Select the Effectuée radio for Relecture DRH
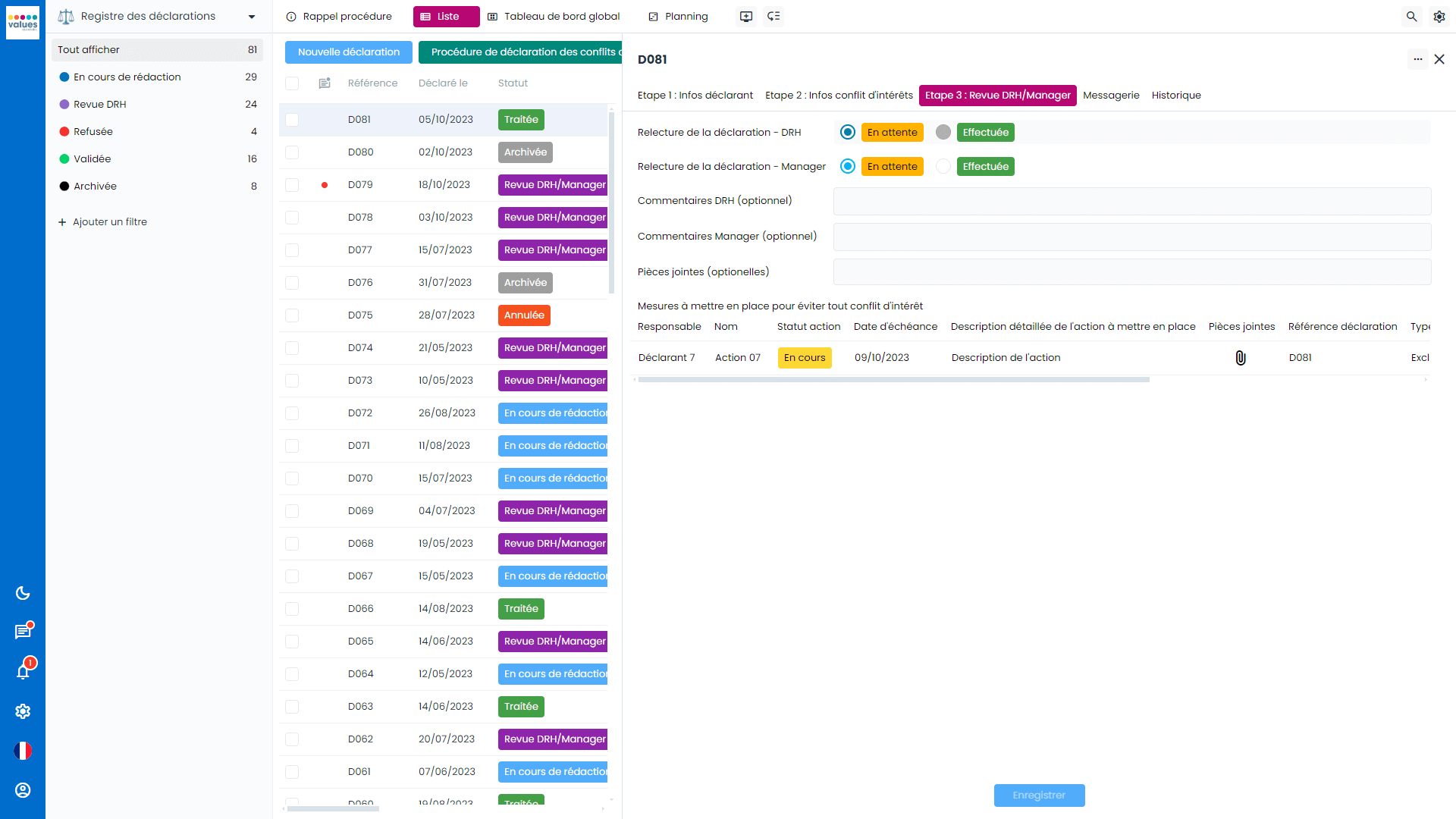1456x819 pixels. point(943,132)
